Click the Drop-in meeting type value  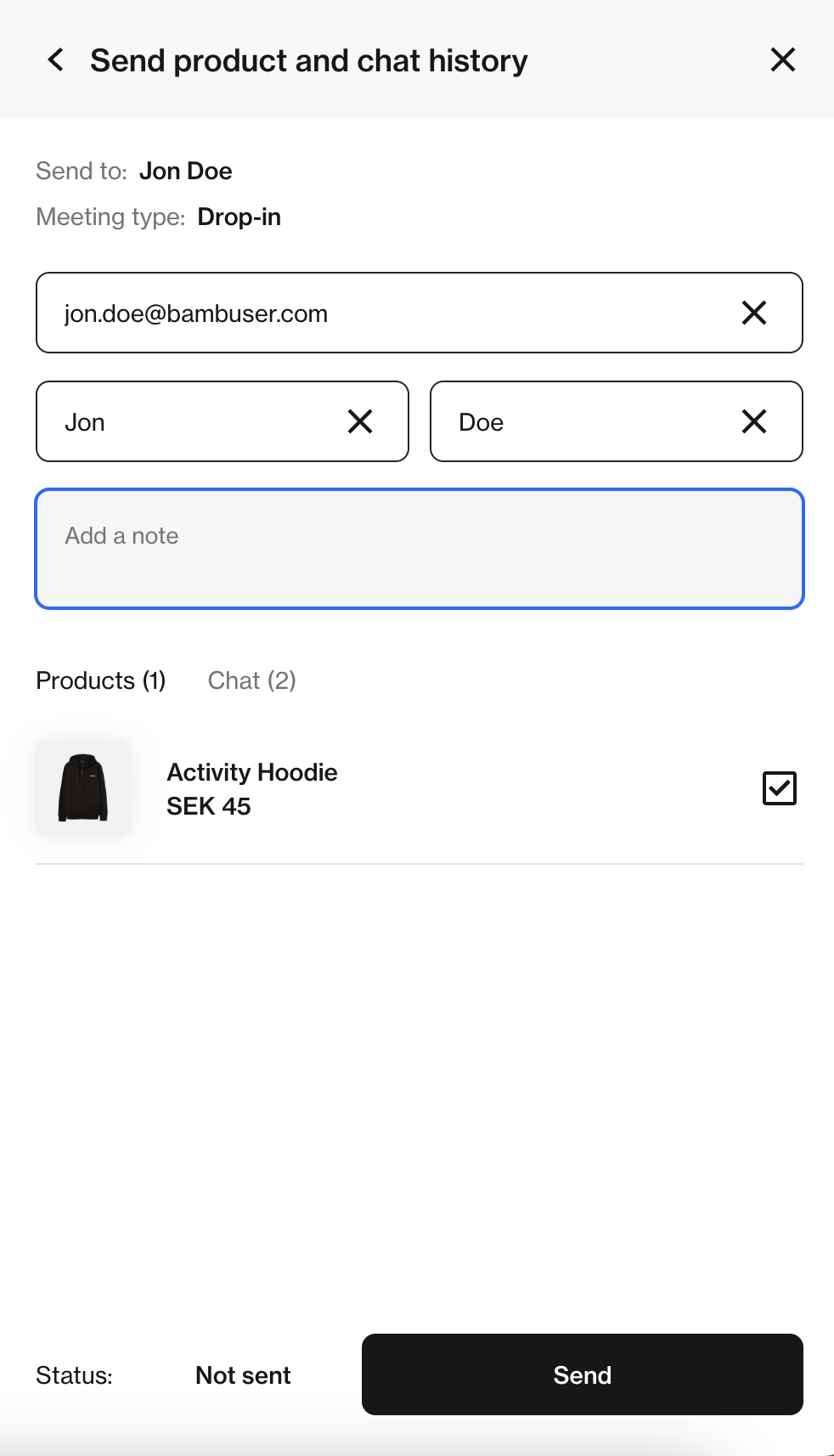pyautogui.click(x=239, y=217)
